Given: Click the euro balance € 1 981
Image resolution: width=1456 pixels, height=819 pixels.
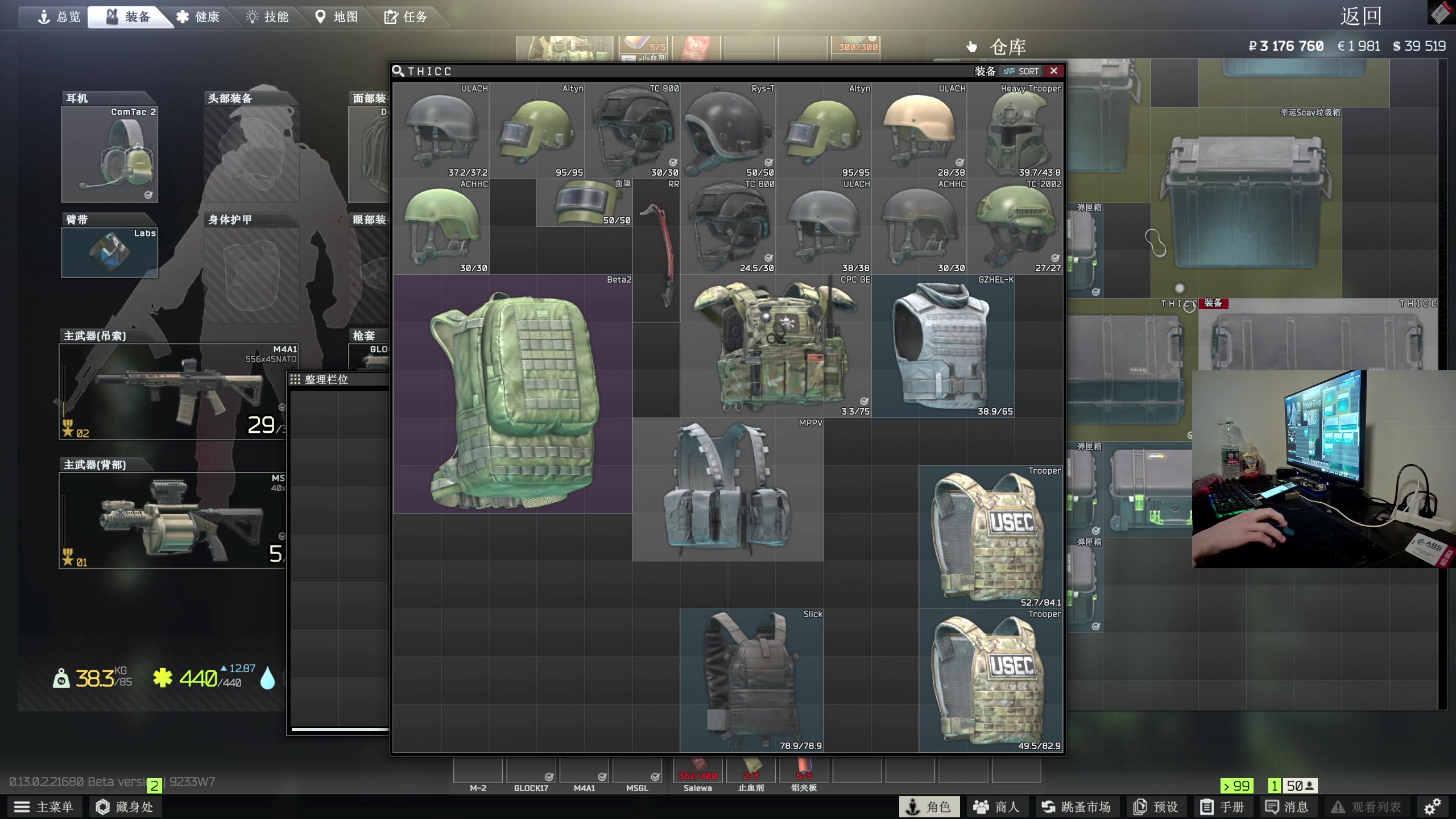Looking at the screenshot, I should point(1359,46).
